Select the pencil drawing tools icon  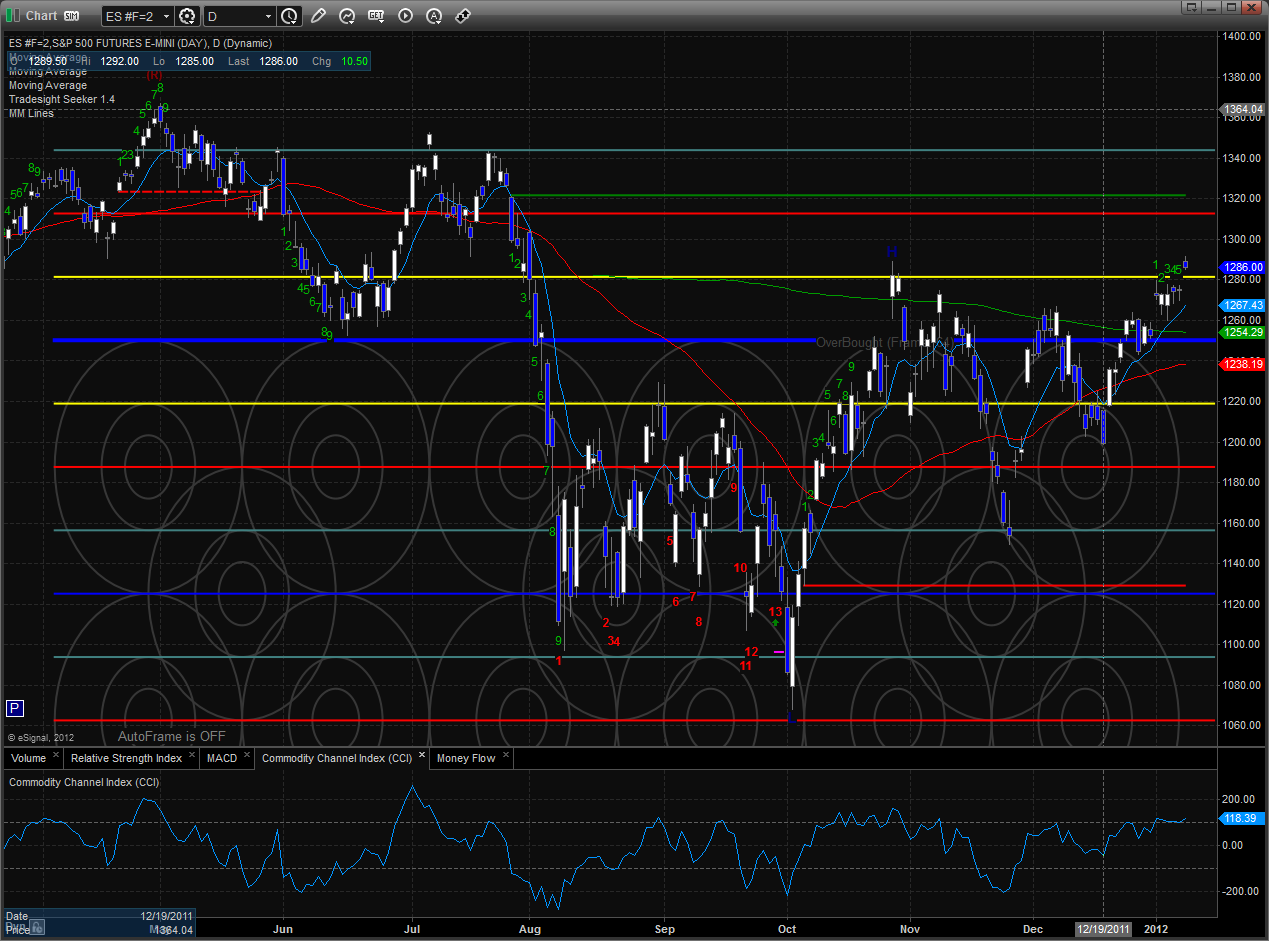318,16
